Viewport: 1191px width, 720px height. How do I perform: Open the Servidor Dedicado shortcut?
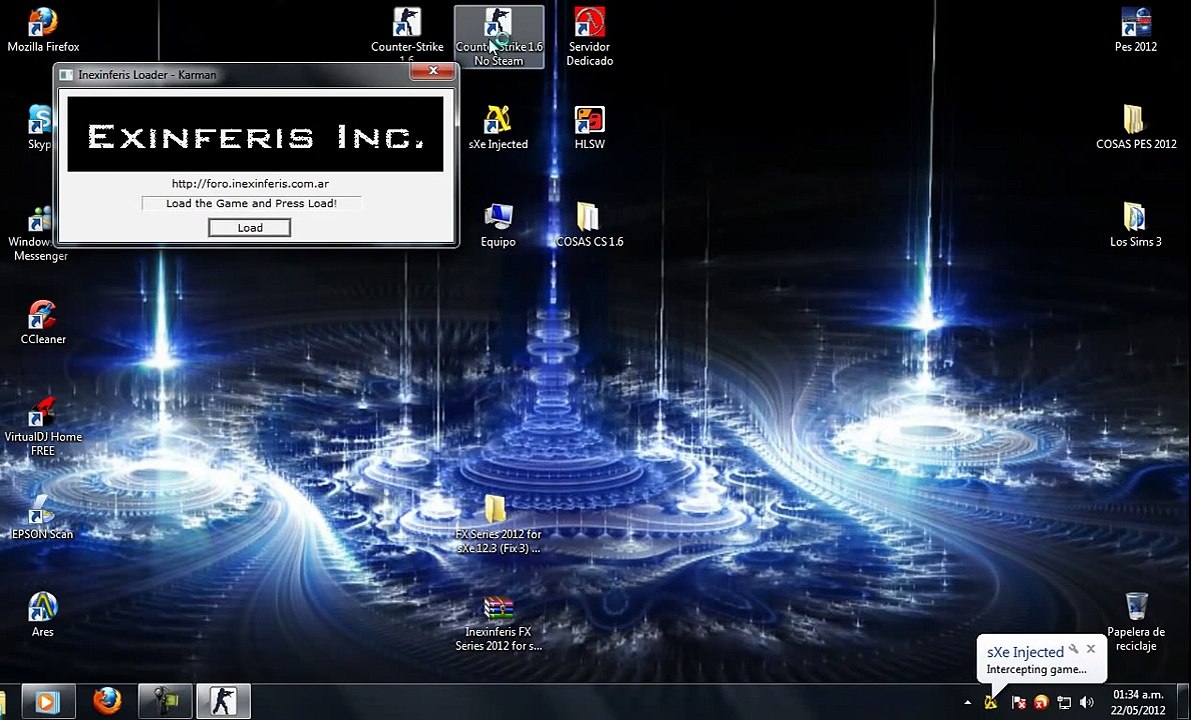click(x=589, y=36)
